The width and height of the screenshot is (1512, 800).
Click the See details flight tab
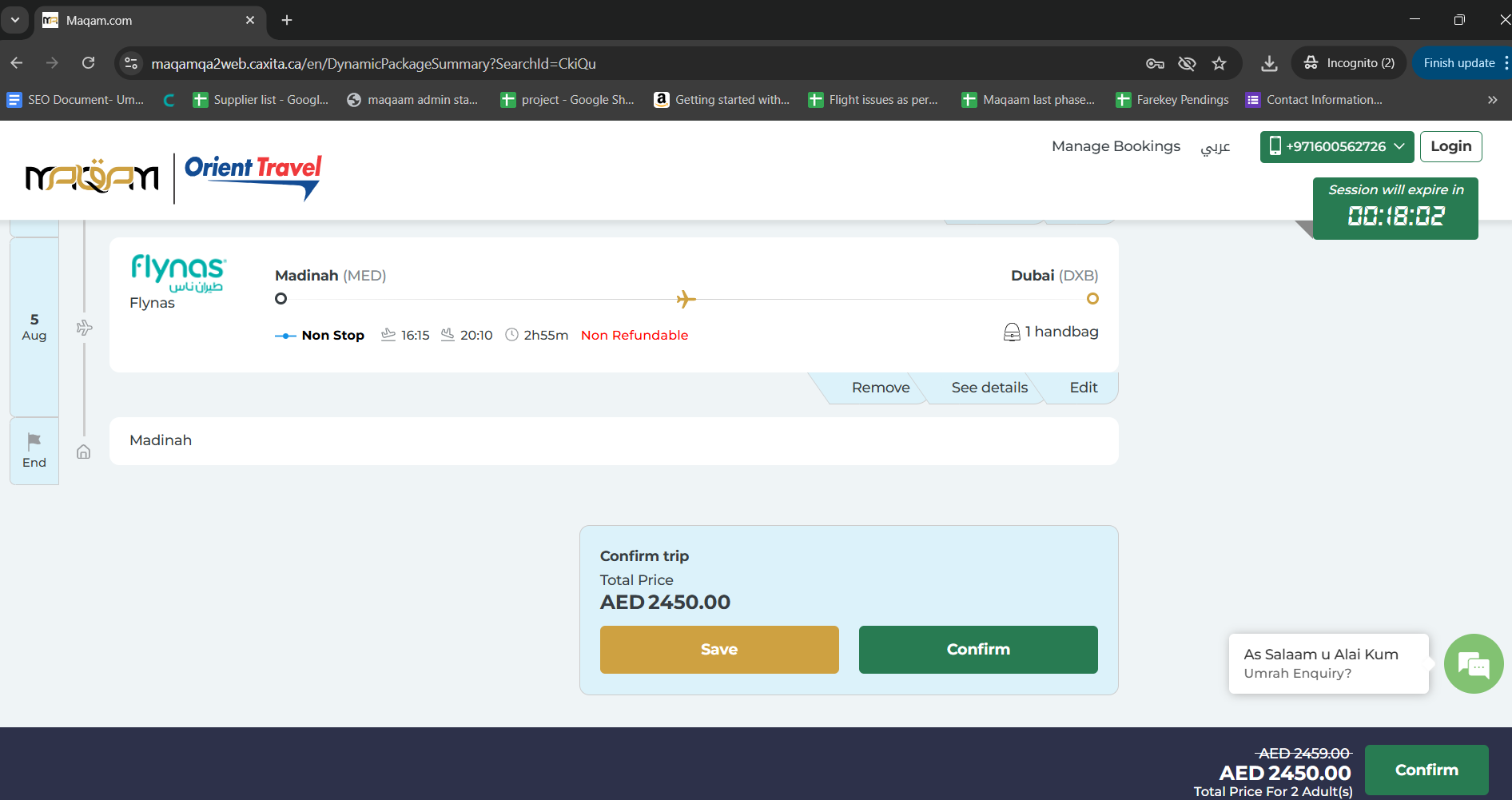pos(989,388)
